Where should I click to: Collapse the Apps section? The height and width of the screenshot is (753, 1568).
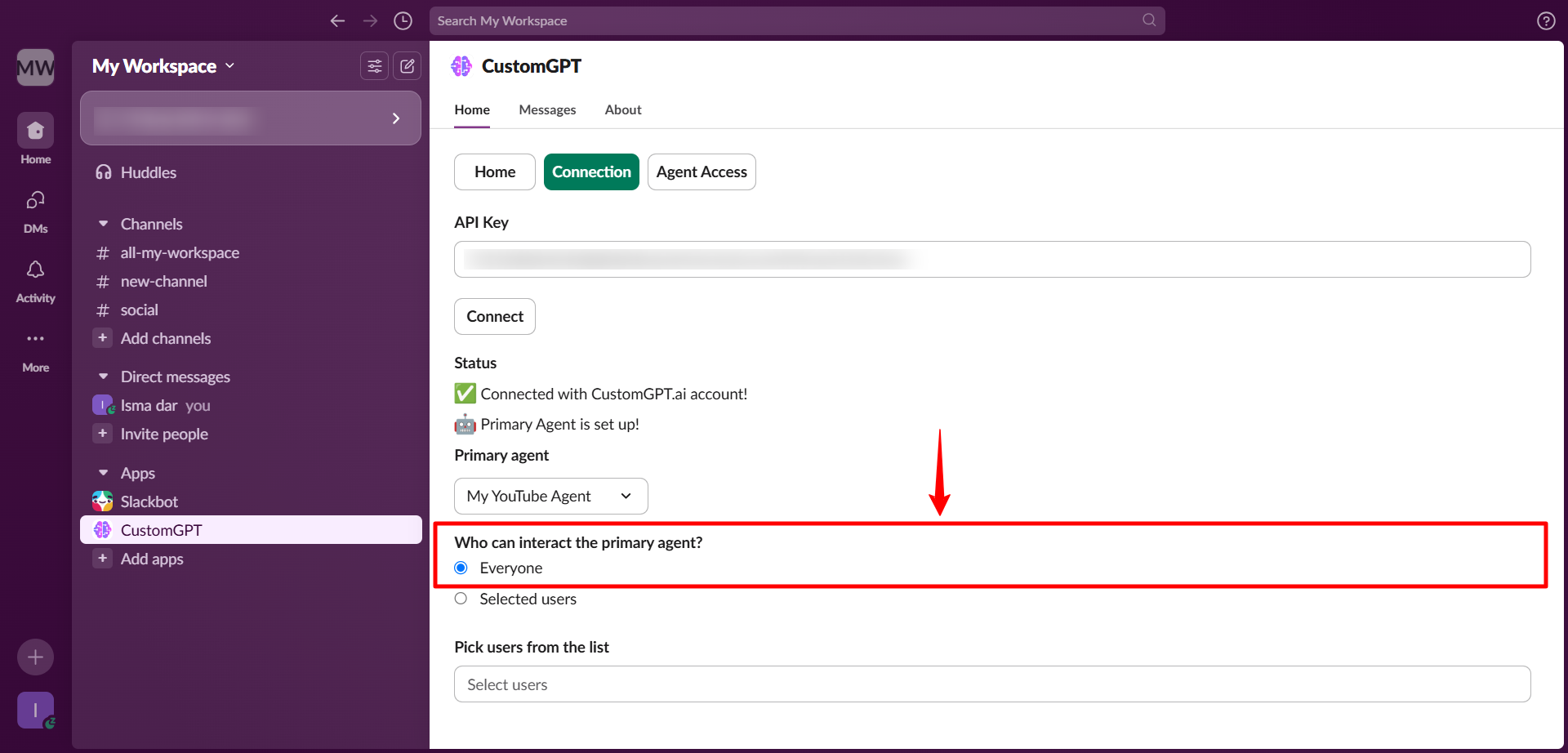[x=104, y=473]
